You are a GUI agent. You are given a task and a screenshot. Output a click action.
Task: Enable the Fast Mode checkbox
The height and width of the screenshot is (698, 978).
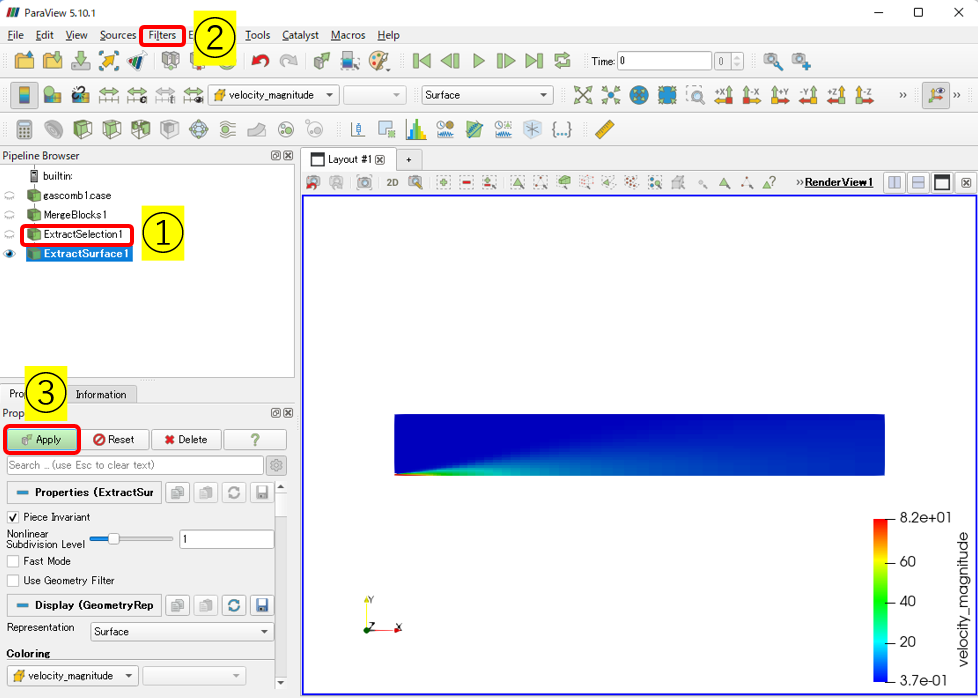click(13, 561)
